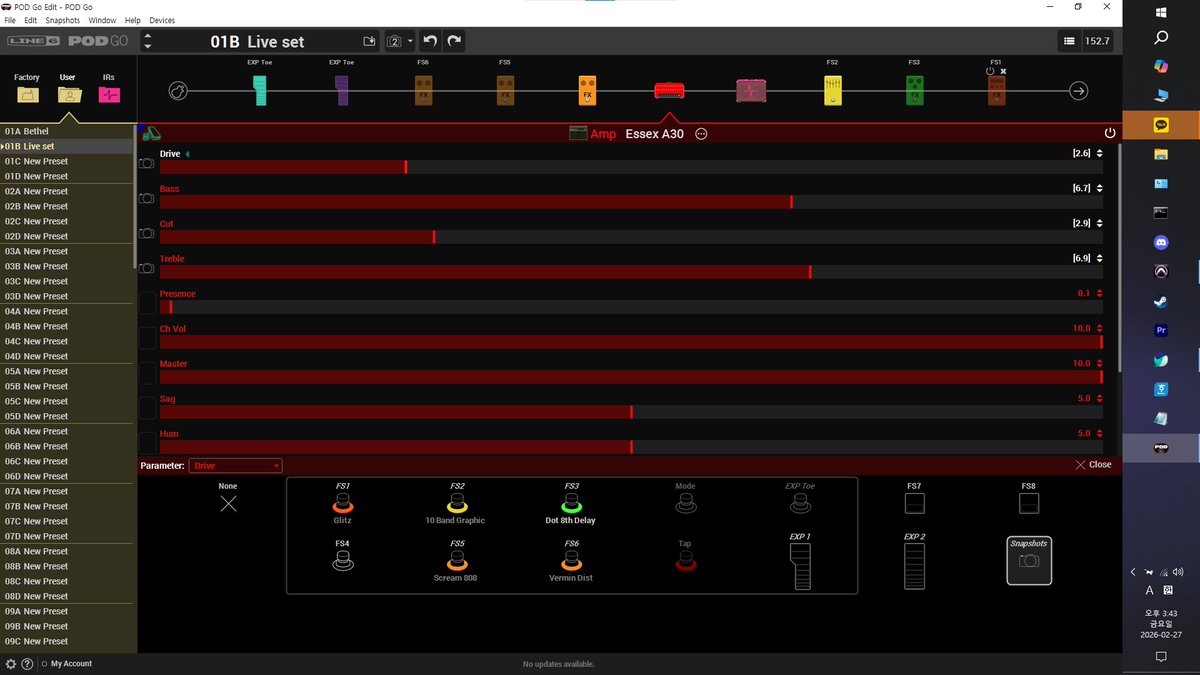Open the Snapshots menu
The width and height of the screenshot is (1200, 675).
[63, 20]
